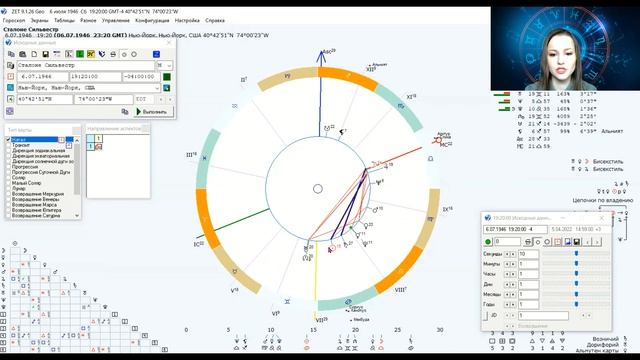The height and width of the screenshot is (360, 640).
Task: Select the small circle single-chart icon in source data toolbar
Action: tap(124, 54)
